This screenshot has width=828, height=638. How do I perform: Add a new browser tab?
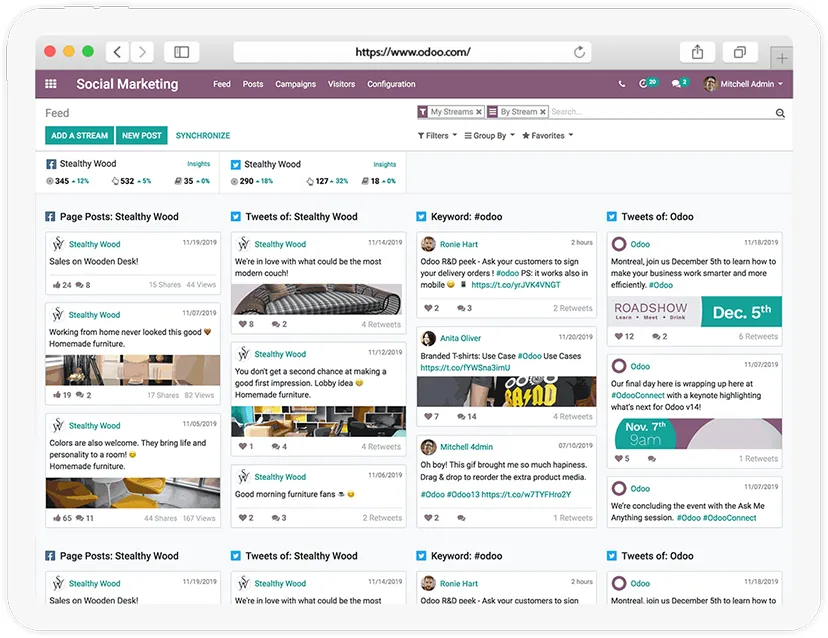click(x=782, y=58)
